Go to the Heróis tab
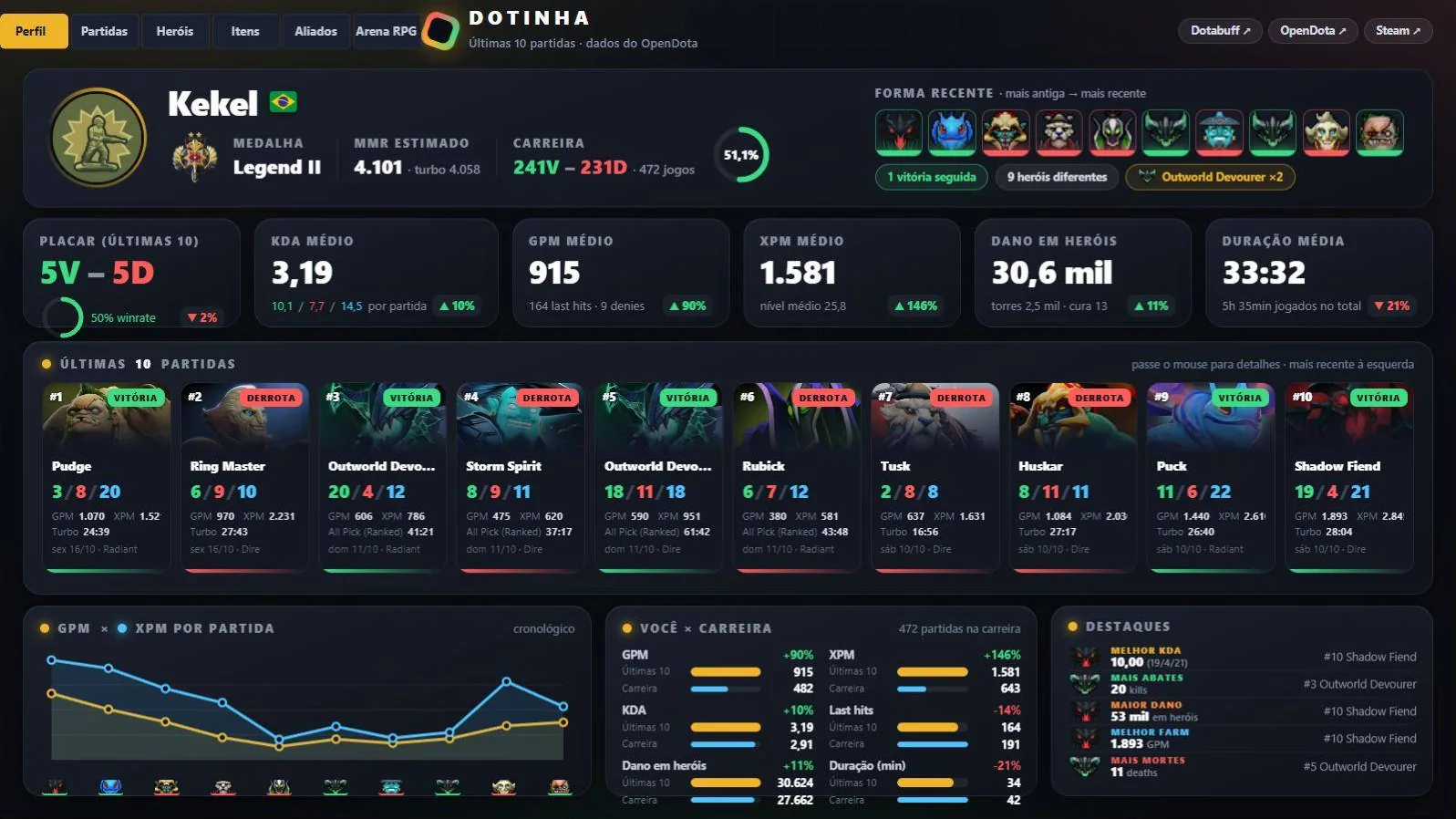 pyautogui.click(x=175, y=31)
